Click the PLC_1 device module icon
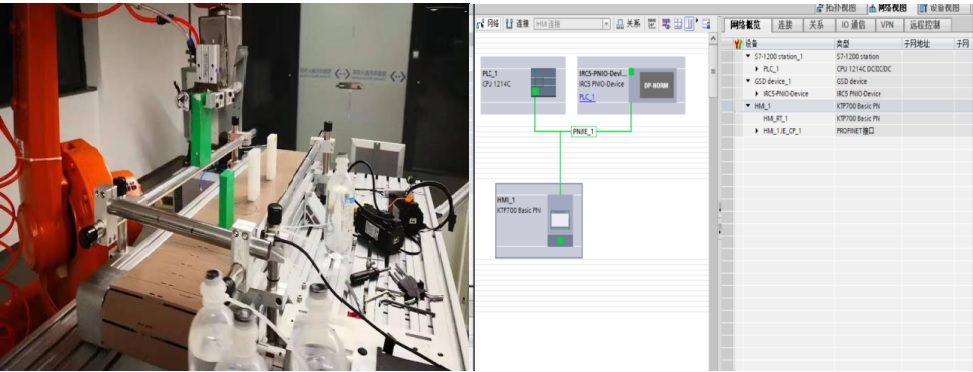 tap(543, 82)
